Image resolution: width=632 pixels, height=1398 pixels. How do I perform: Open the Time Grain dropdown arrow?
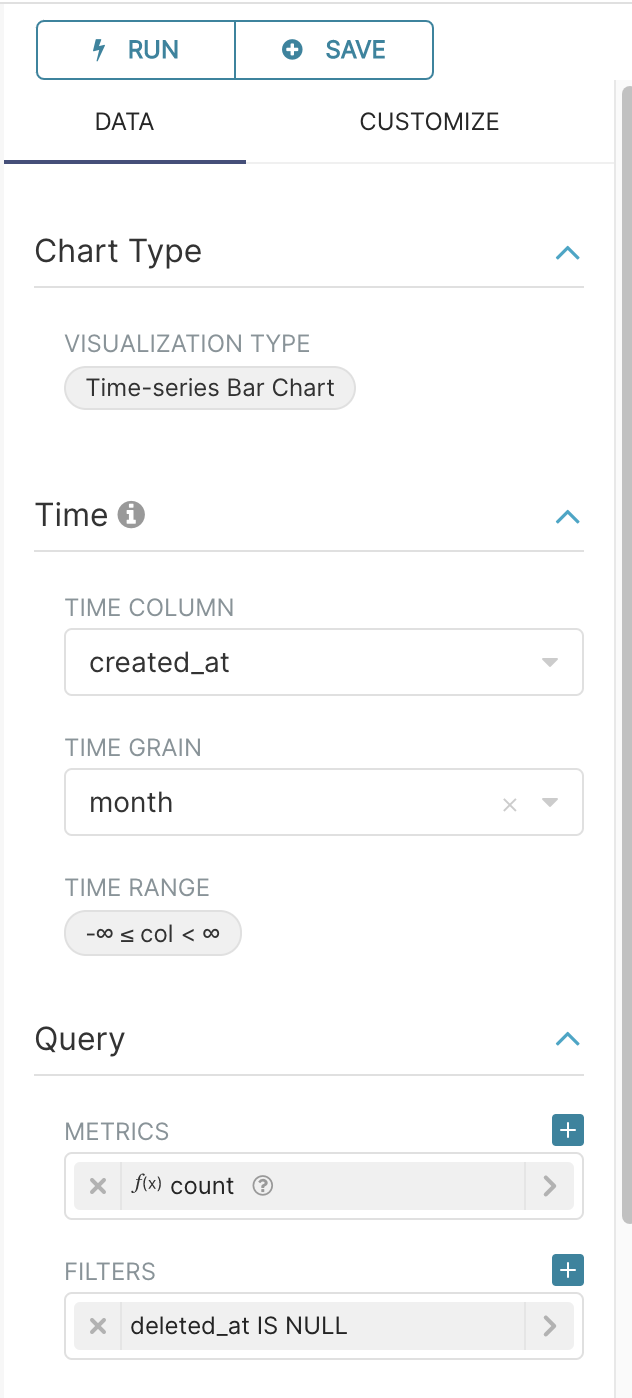click(549, 802)
